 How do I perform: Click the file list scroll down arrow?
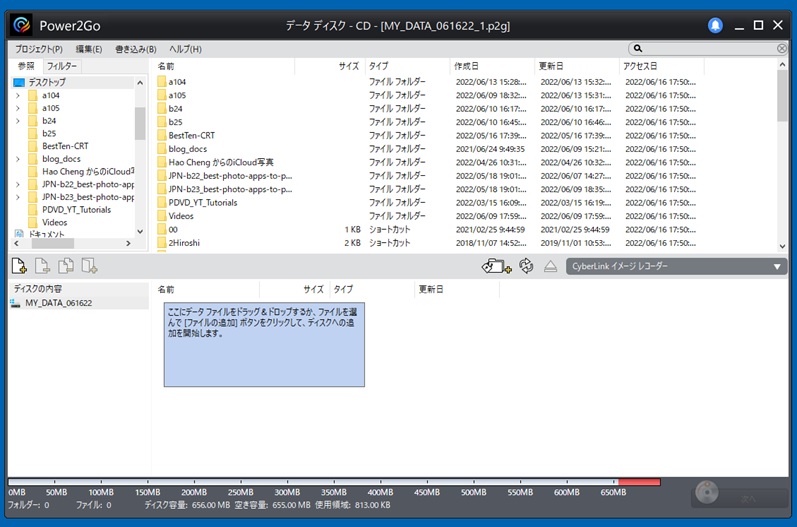[782, 246]
